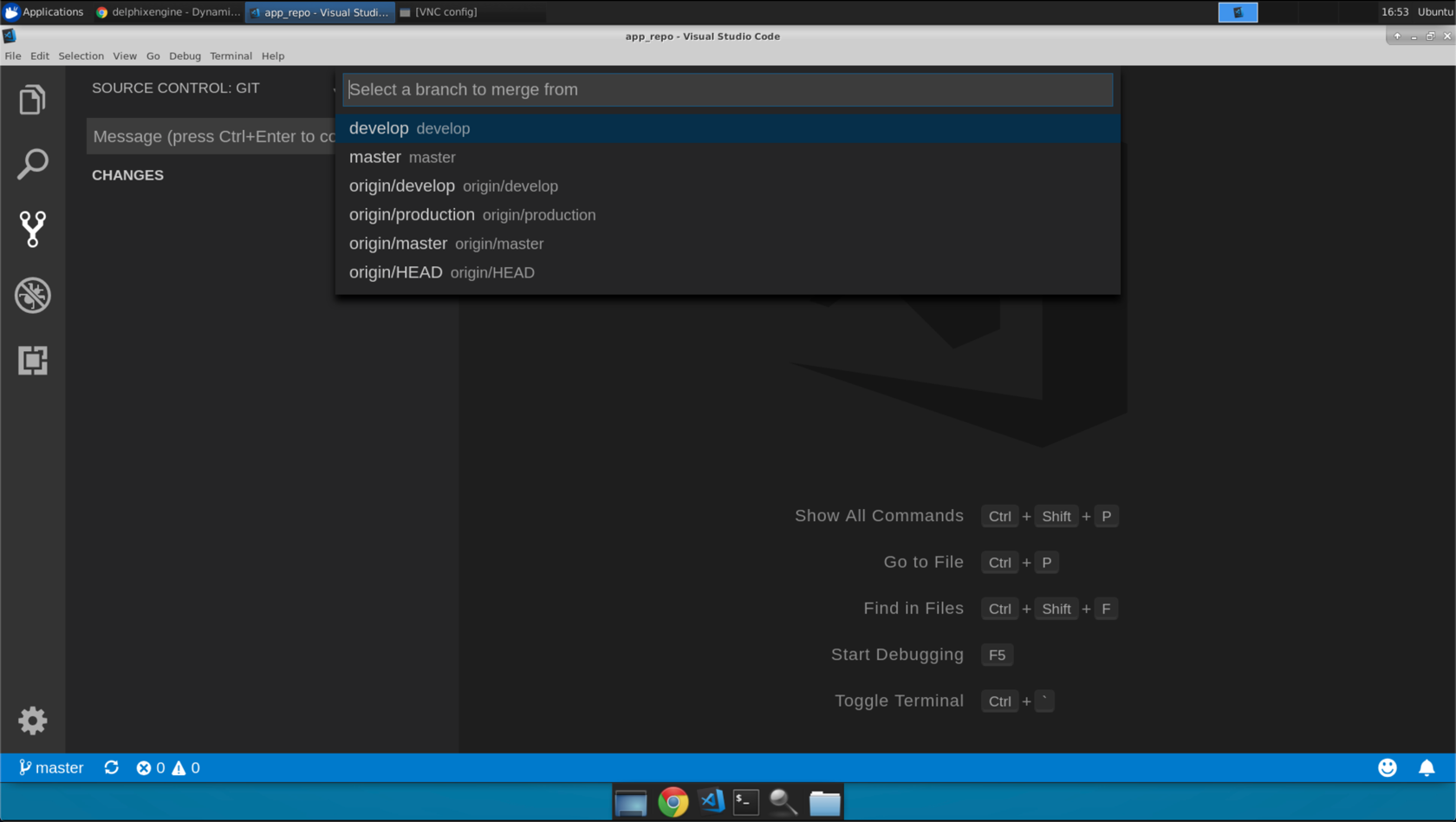
Task: Choose origin/develop from the branch list
Action: [728, 186]
